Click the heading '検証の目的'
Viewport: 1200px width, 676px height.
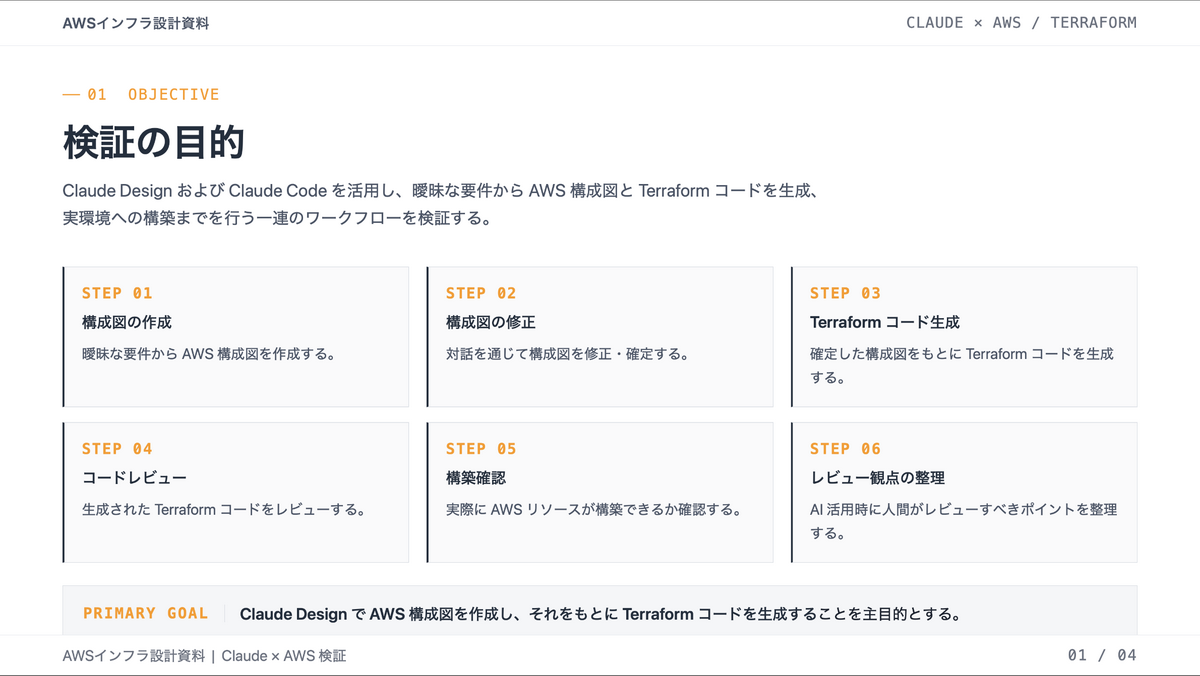point(153,142)
